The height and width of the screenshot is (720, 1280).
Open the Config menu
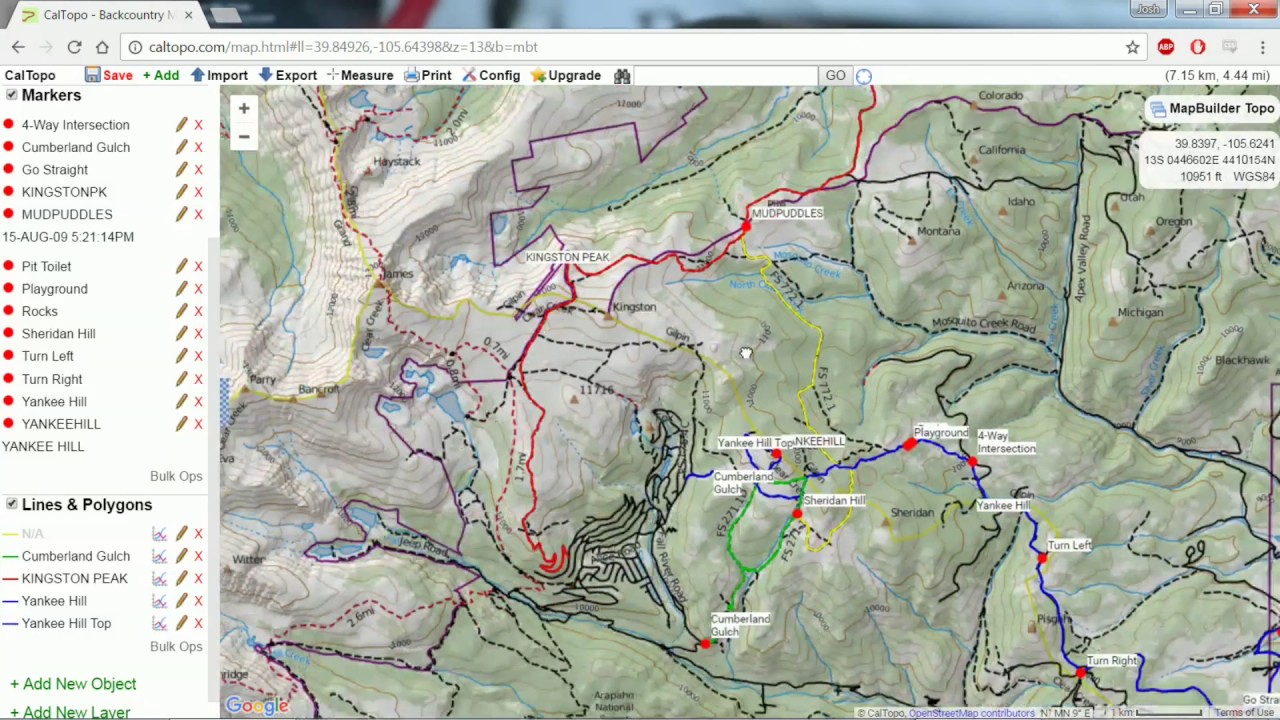click(x=490, y=76)
